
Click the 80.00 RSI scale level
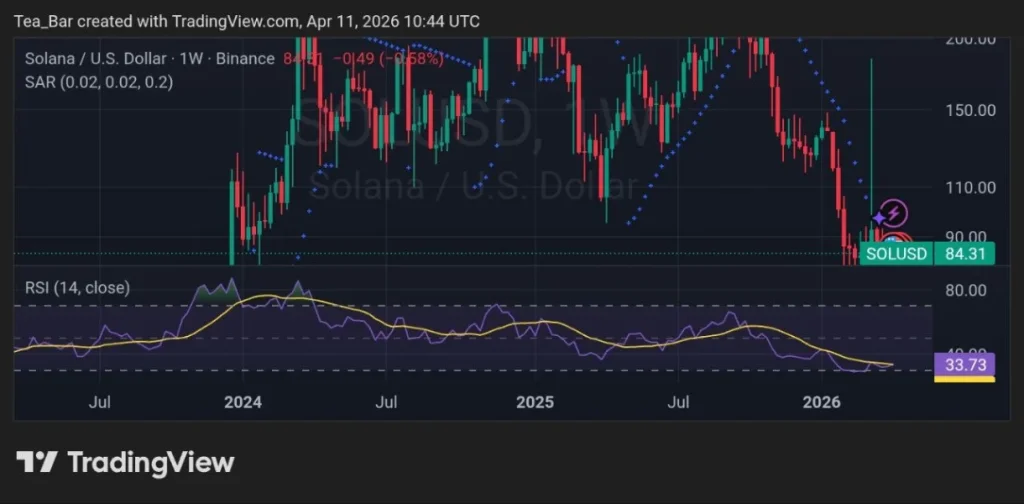(969, 290)
